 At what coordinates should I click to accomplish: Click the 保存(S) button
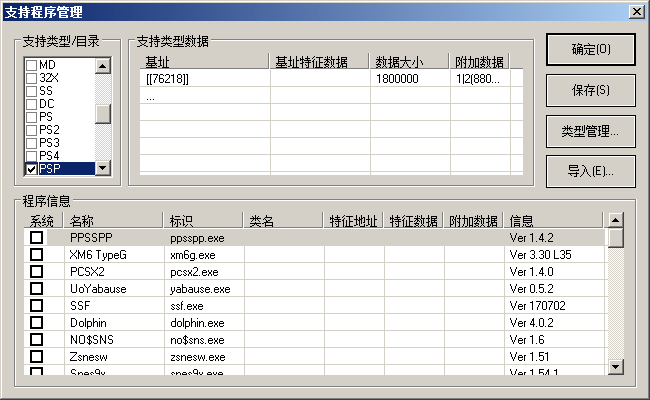point(590,90)
